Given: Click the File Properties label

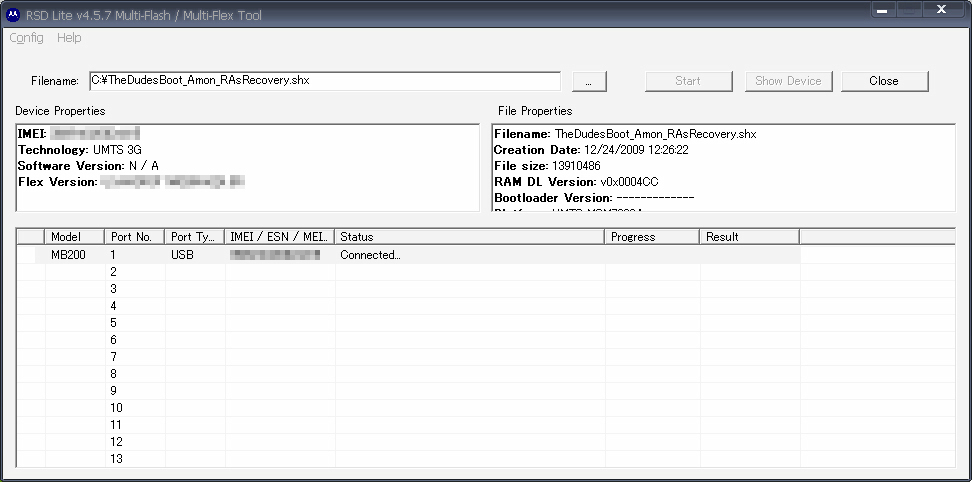Looking at the screenshot, I should pos(535,112).
